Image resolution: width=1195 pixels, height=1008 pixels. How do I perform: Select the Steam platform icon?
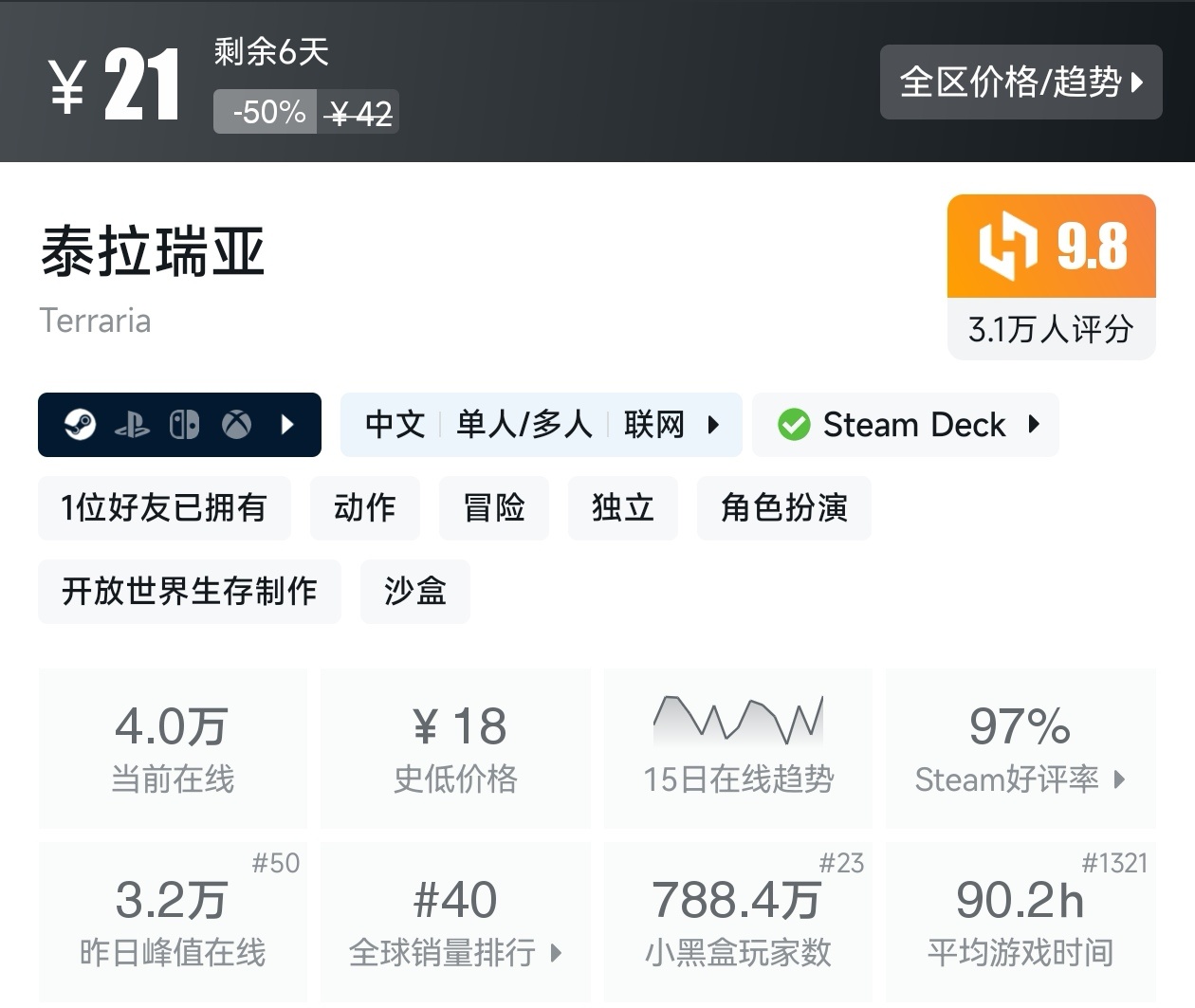pos(80,424)
